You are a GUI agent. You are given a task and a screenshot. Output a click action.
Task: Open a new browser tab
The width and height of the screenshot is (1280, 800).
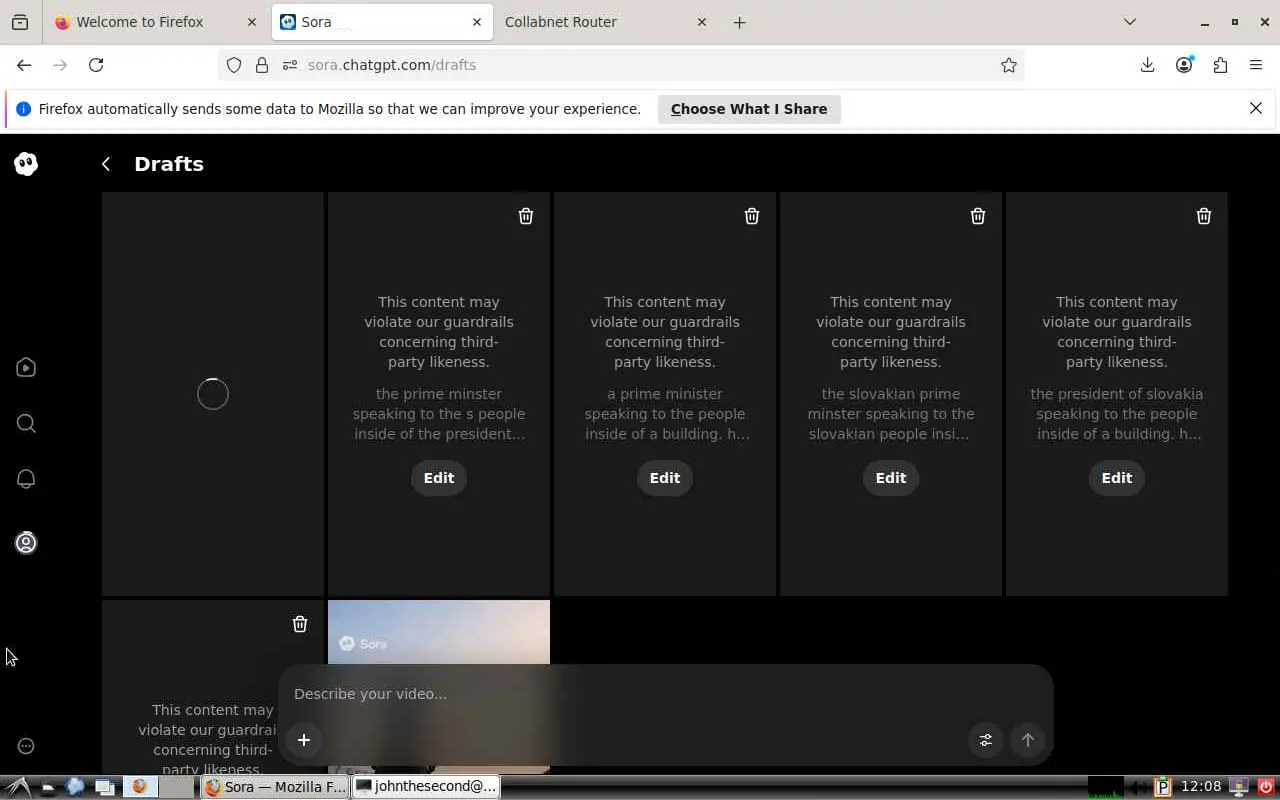(740, 22)
